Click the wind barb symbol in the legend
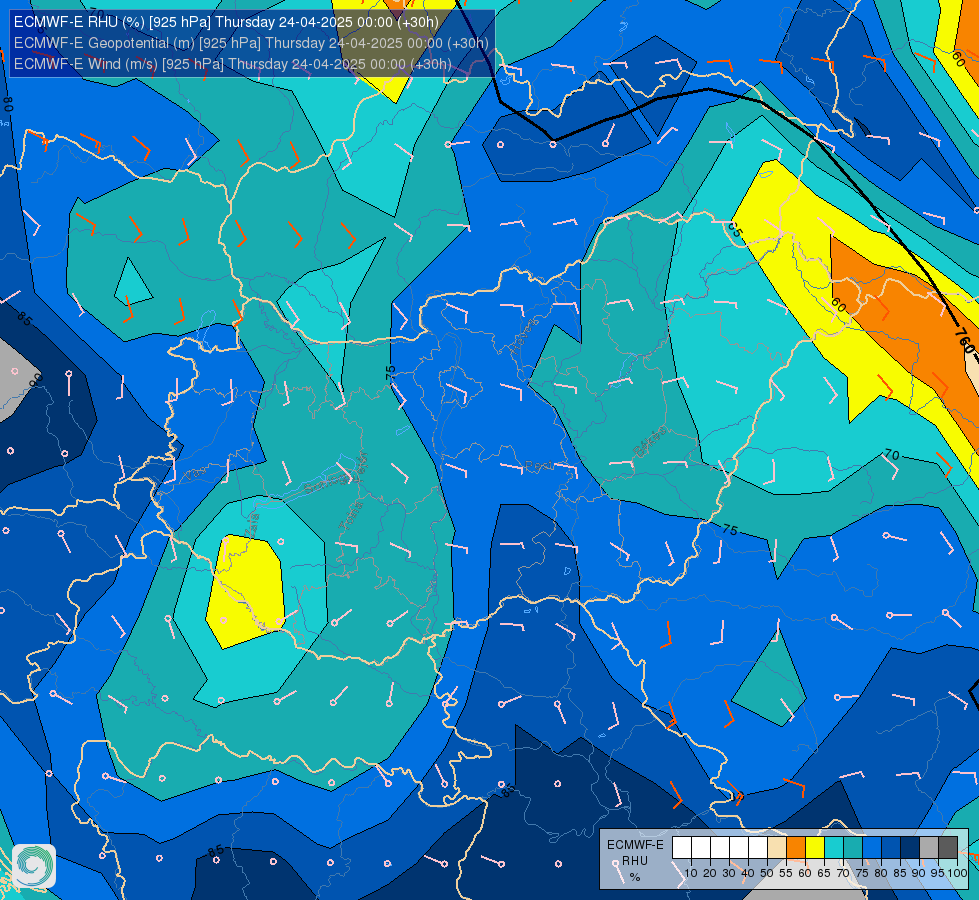The height and width of the screenshot is (900, 979). click(x=620, y=872)
